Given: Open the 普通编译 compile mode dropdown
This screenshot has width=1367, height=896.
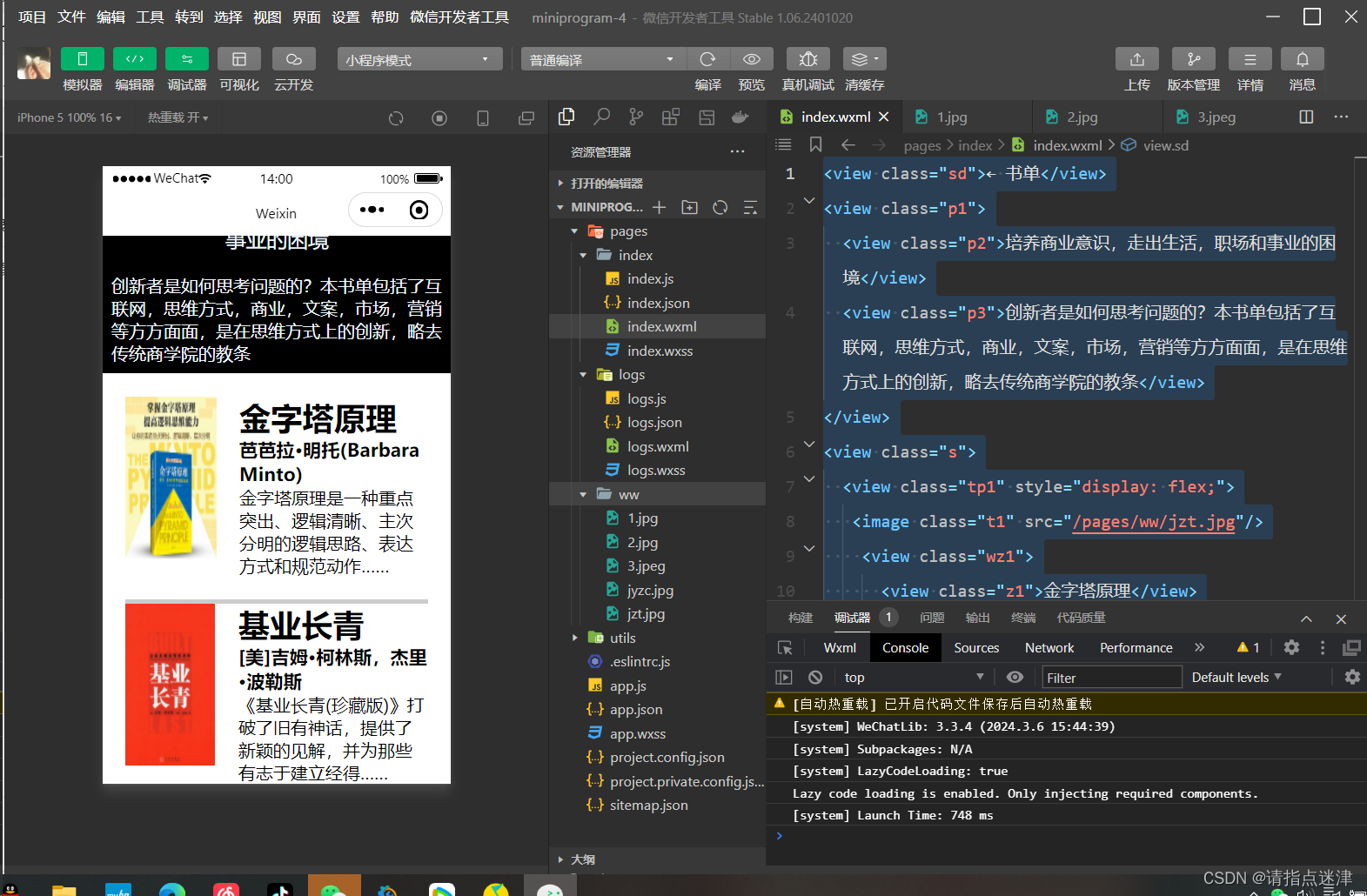Looking at the screenshot, I should pos(604,59).
